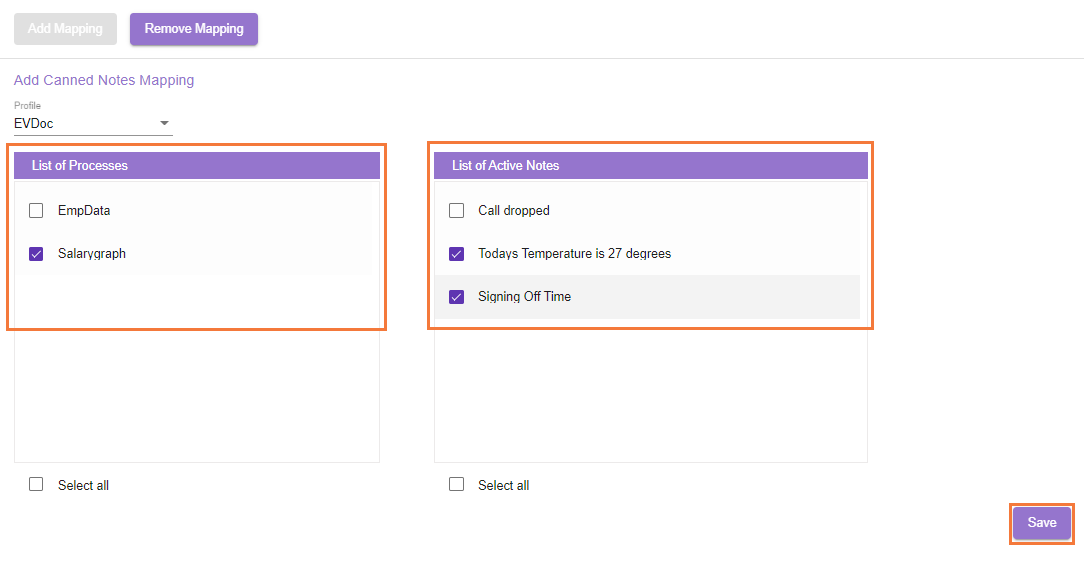Tick the Call dropped note checkbox
This screenshot has width=1084, height=562.
tap(457, 211)
